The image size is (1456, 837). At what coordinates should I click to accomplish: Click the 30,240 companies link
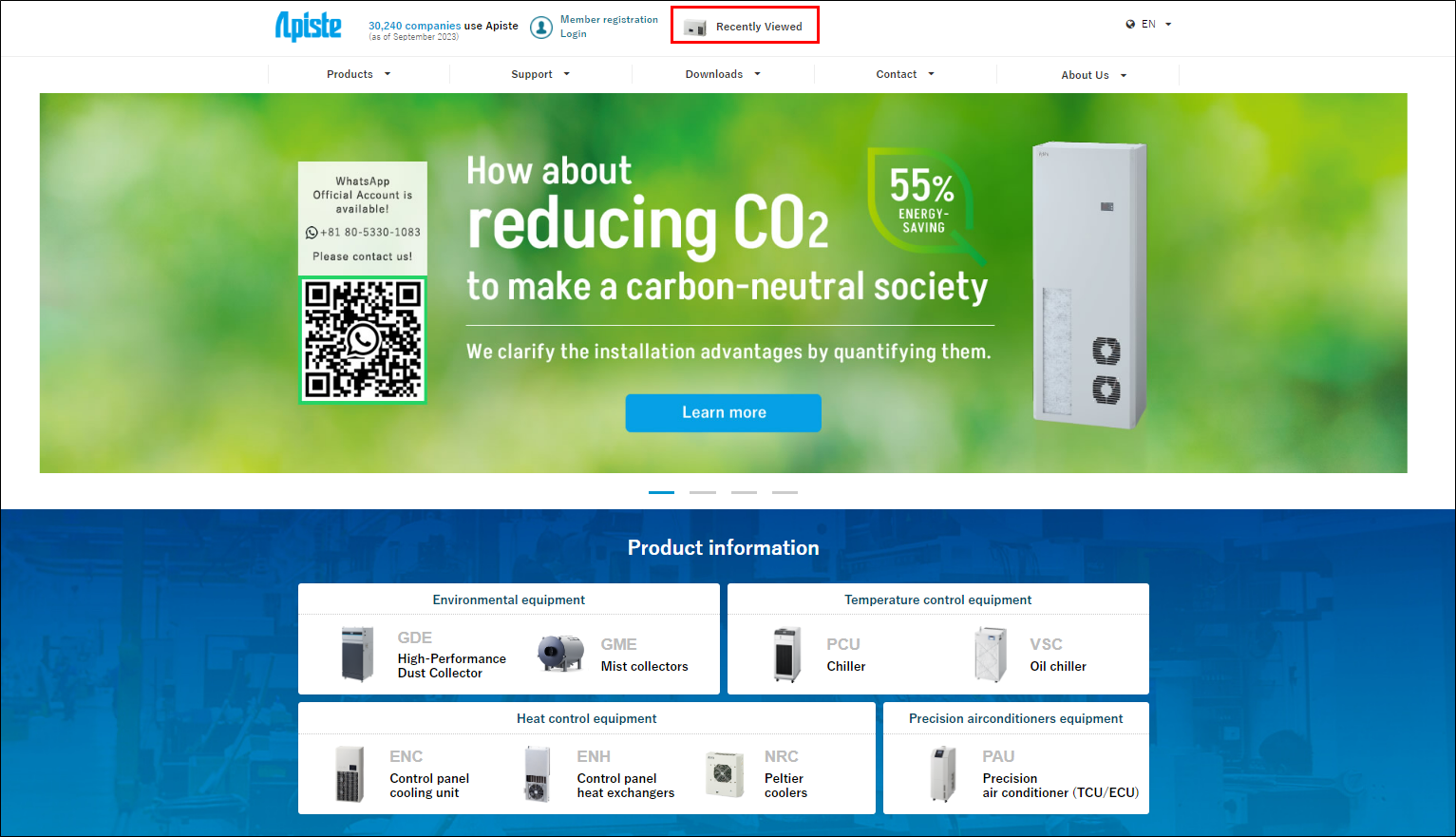click(415, 26)
